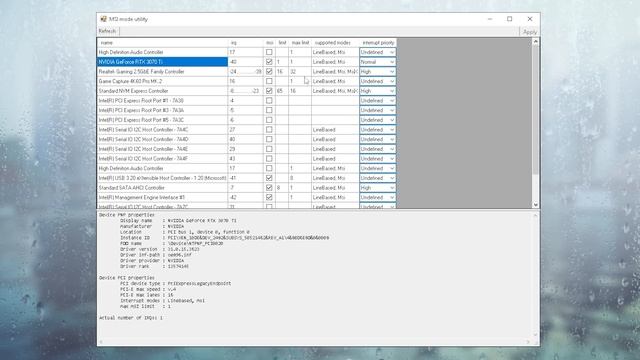
Task: Open priority dropdown for Standard SATA AHCI Controller
Action: 378,188
